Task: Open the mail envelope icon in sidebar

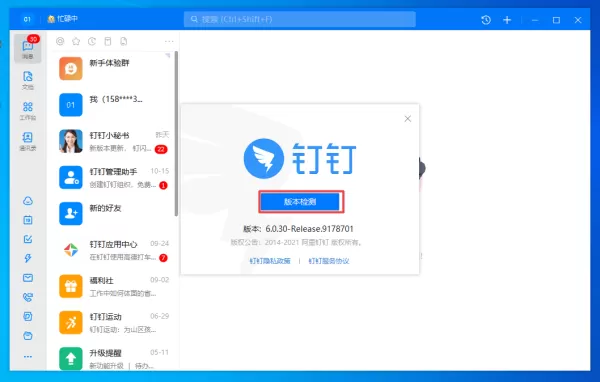Action: tap(28, 278)
